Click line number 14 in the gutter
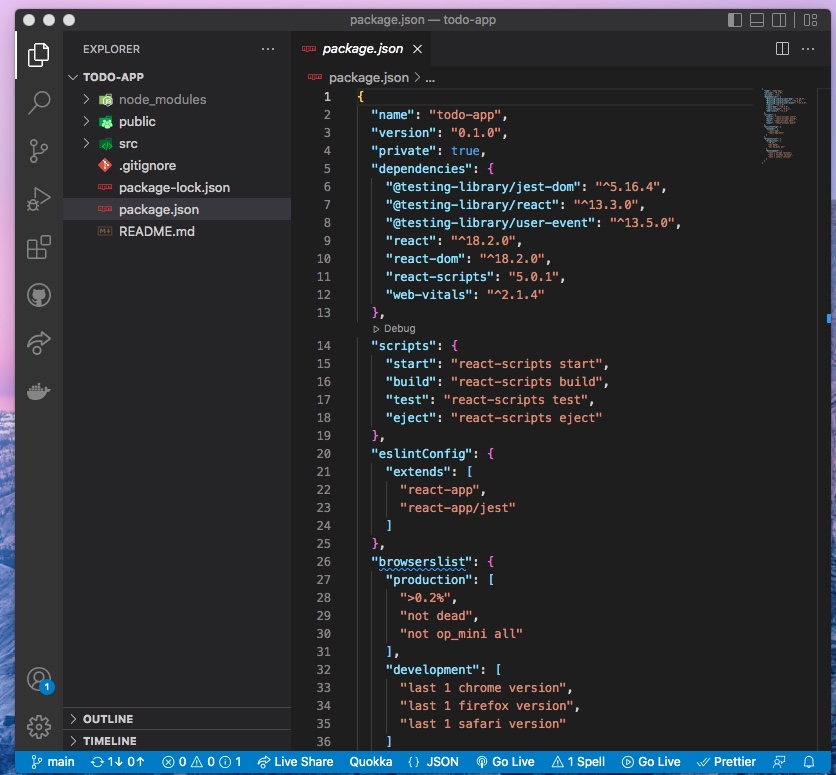The width and height of the screenshot is (836, 775). pyautogui.click(x=324, y=346)
